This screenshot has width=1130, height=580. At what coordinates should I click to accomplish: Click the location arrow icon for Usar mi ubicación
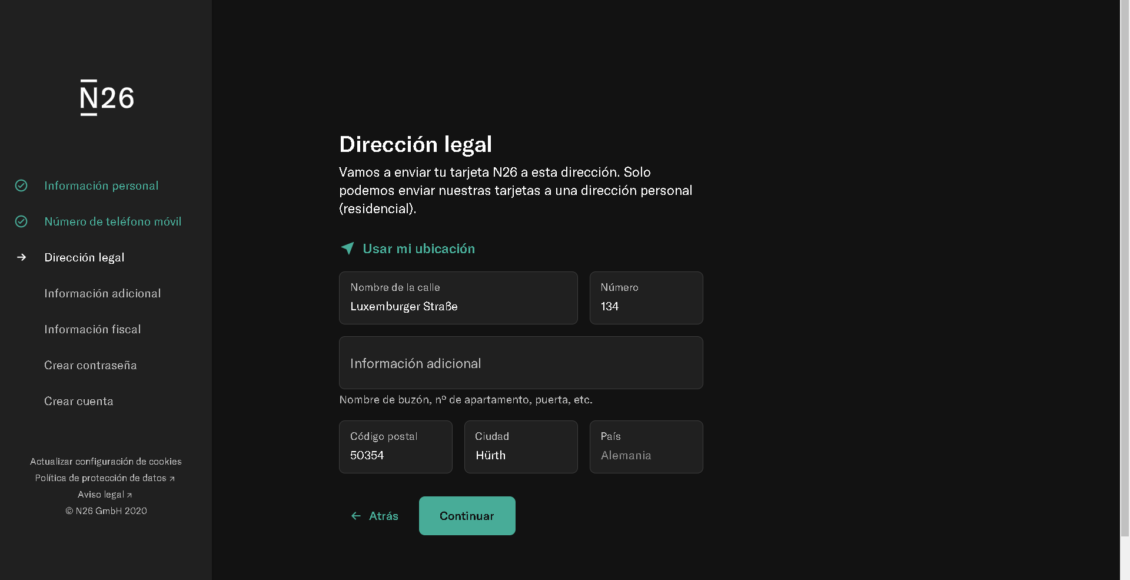pos(347,249)
